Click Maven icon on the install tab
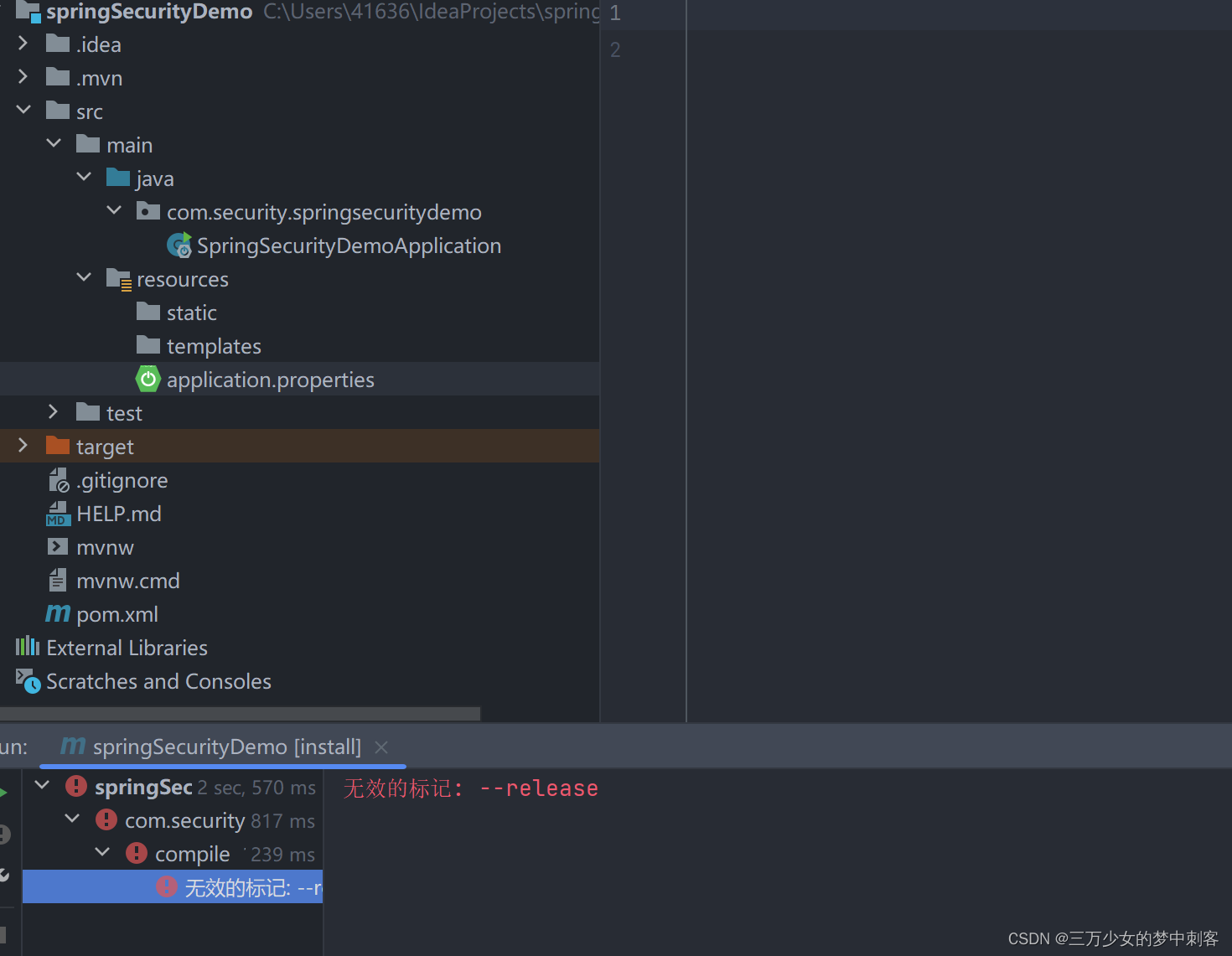Viewport: 1232px width, 956px height. [73, 745]
